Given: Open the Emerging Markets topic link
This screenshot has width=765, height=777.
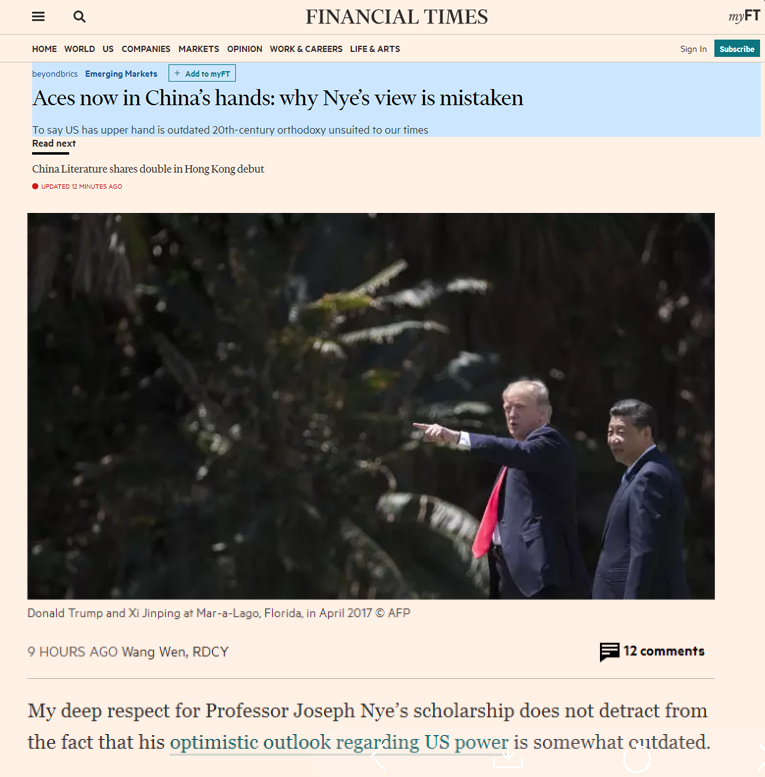Looking at the screenshot, I should tap(121, 74).
